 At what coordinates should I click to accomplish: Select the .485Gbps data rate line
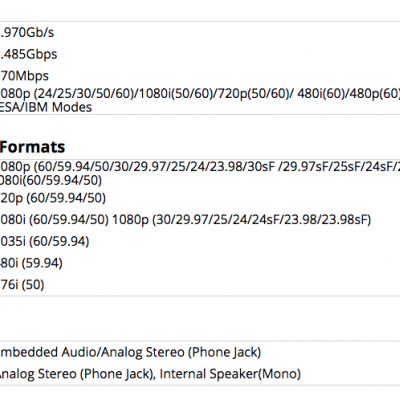click(x=29, y=54)
